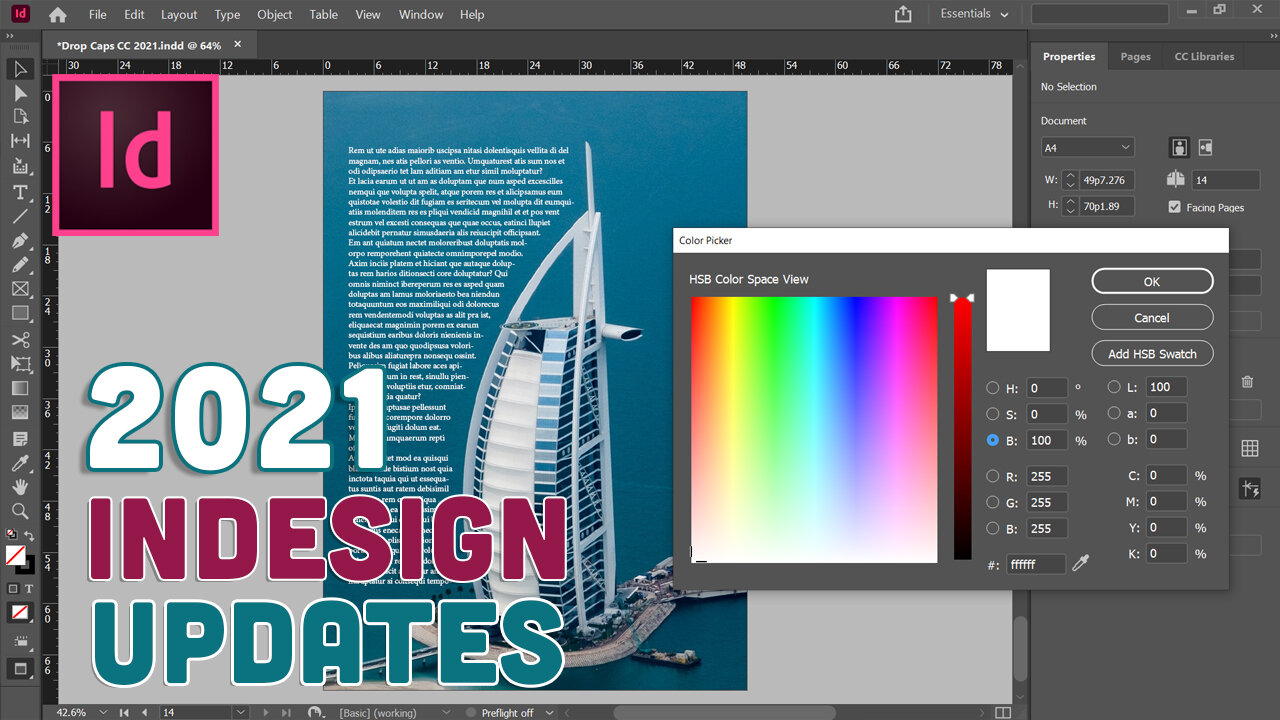The image size is (1280, 720).
Task: Click OK in the Color Picker
Action: 1152,281
